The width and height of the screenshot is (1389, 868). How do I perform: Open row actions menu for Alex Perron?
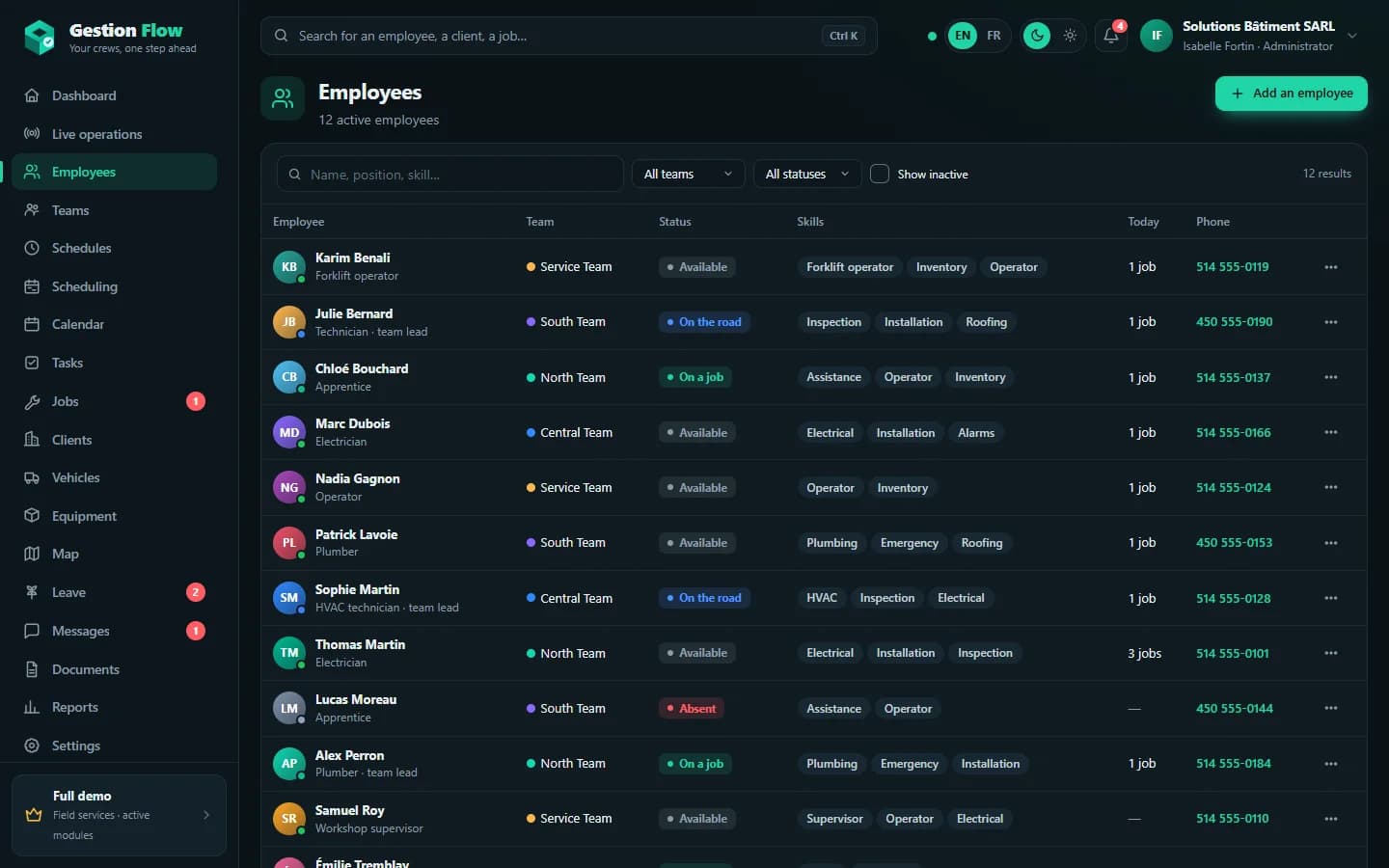pyautogui.click(x=1331, y=764)
